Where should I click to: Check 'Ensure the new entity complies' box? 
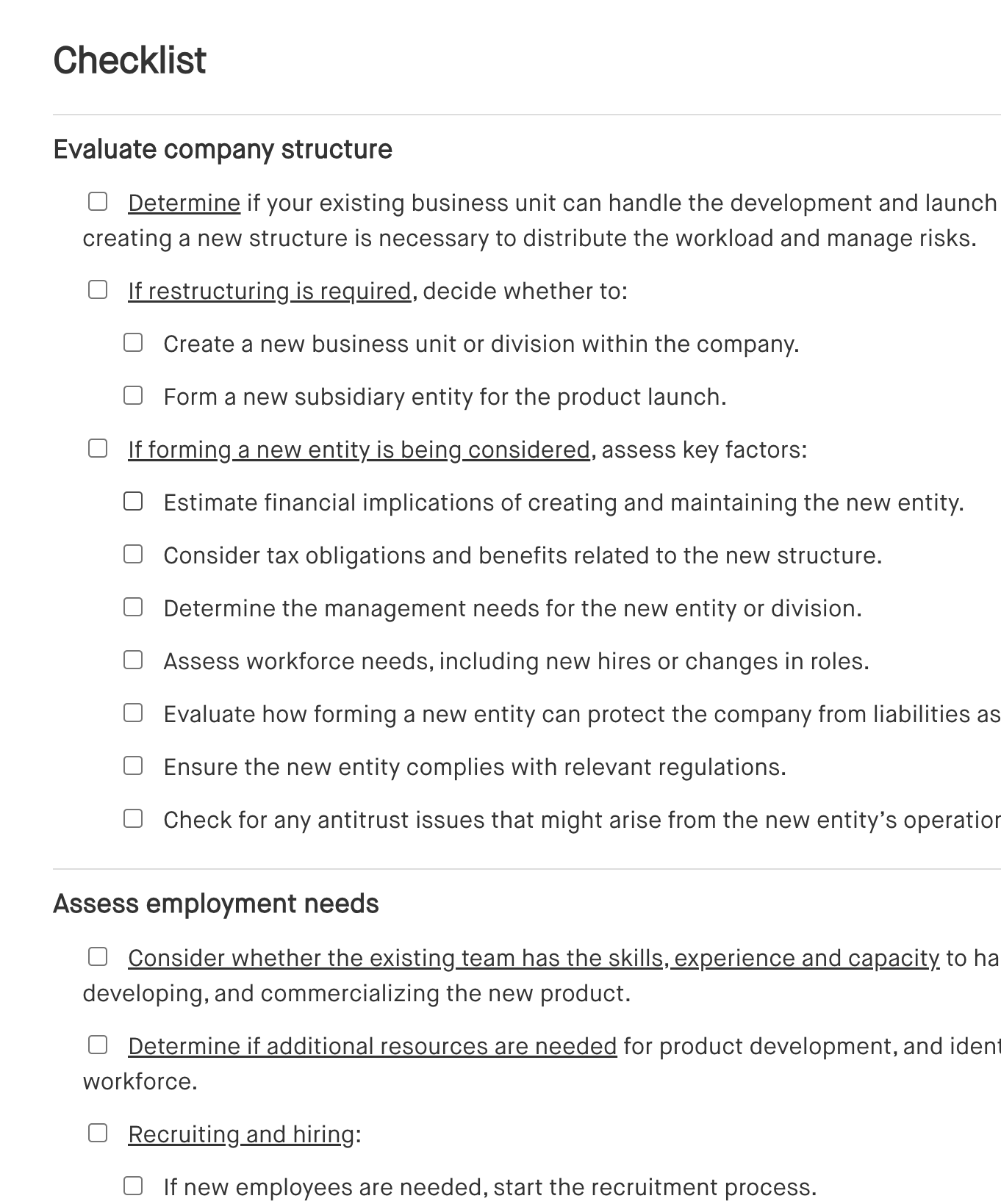click(x=133, y=765)
